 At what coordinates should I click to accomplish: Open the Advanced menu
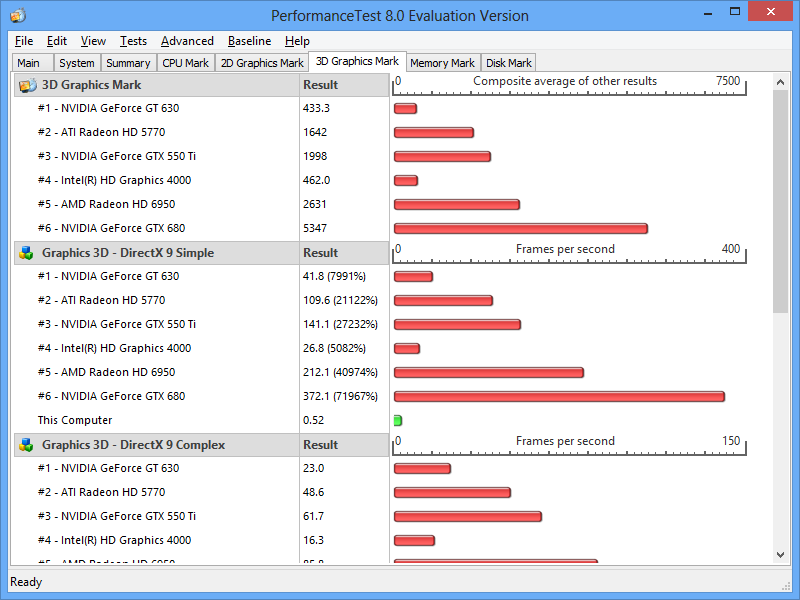tap(187, 41)
